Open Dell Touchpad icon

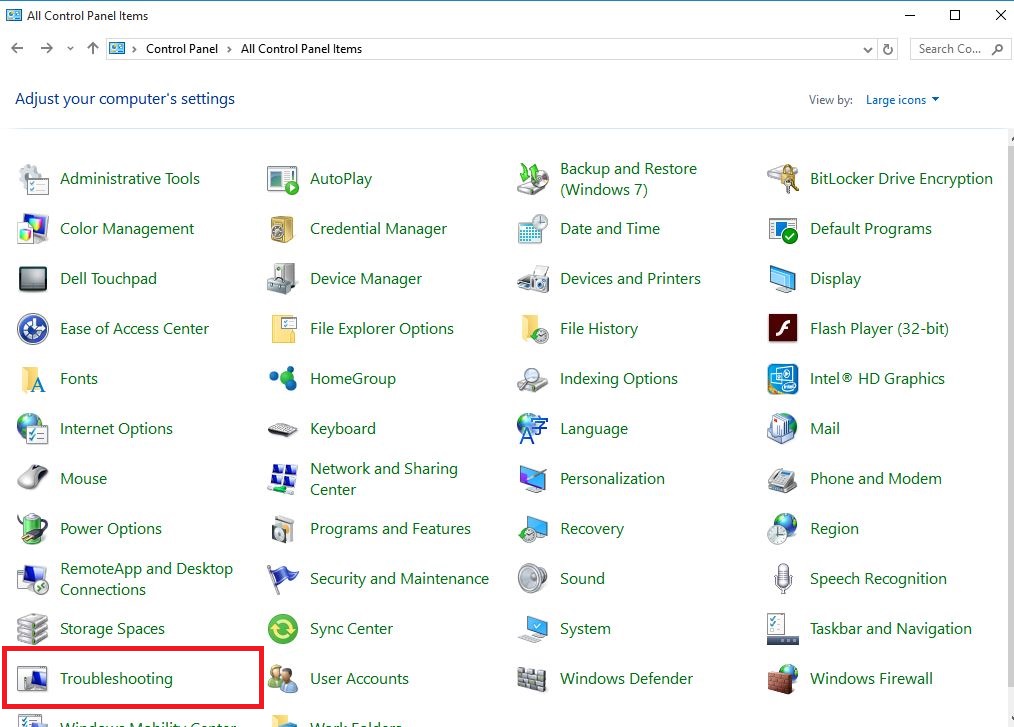tap(33, 279)
